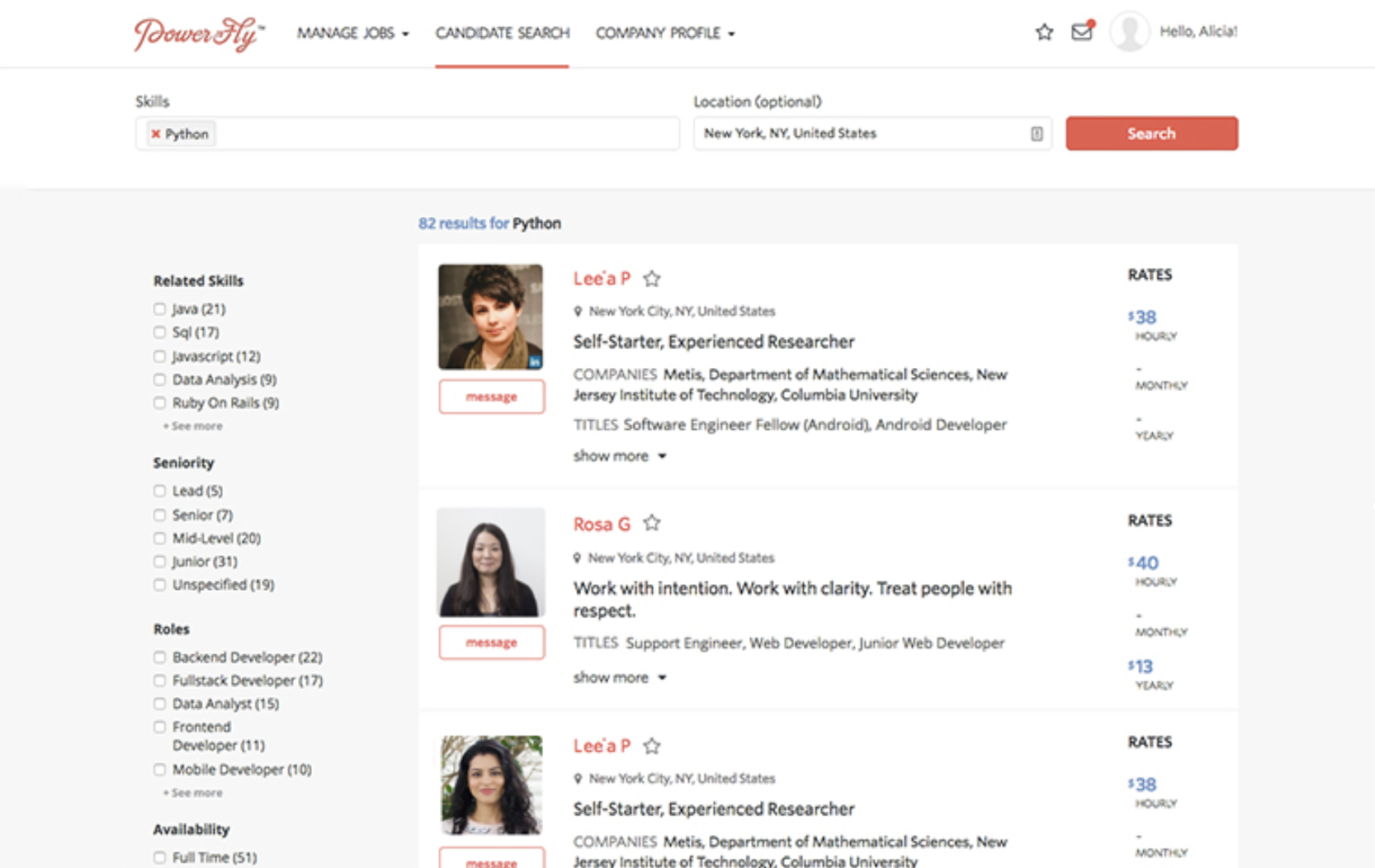Enable the Javascript (12) filter
Viewport: 1375px width, 868px height.
(159, 356)
